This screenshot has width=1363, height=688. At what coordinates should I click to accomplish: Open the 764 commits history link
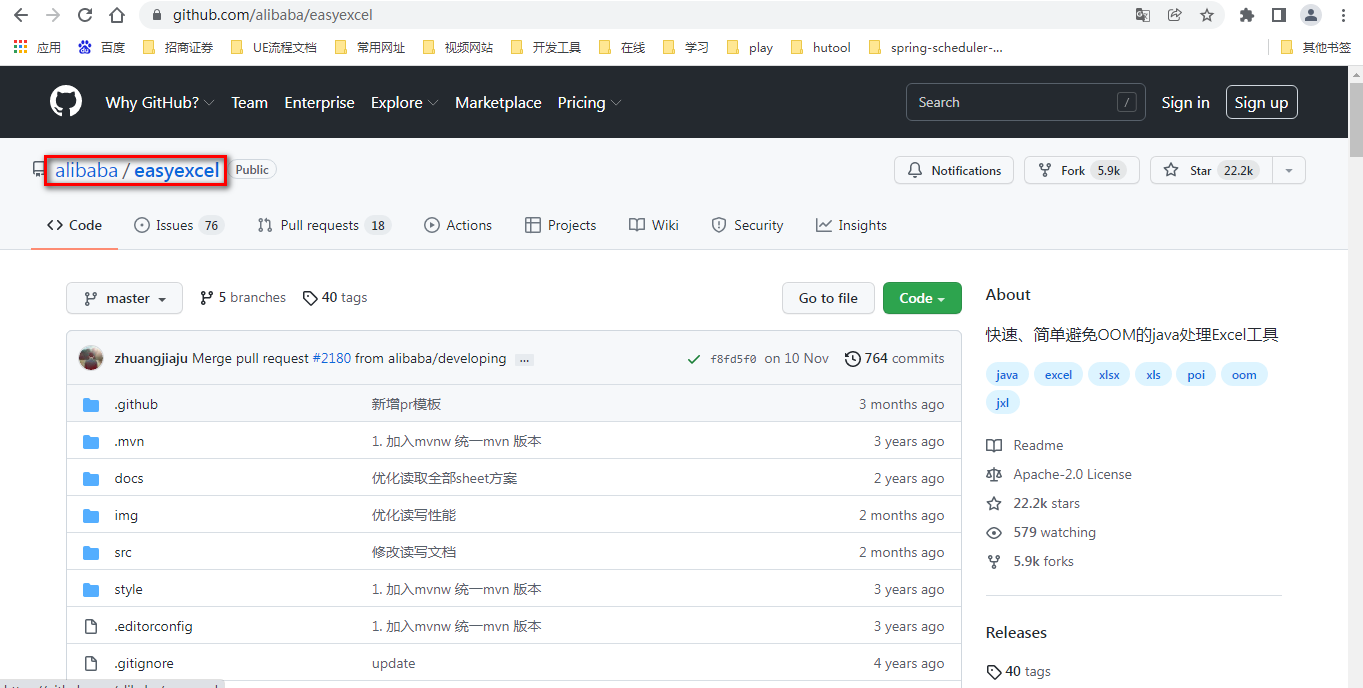click(895, 358)
